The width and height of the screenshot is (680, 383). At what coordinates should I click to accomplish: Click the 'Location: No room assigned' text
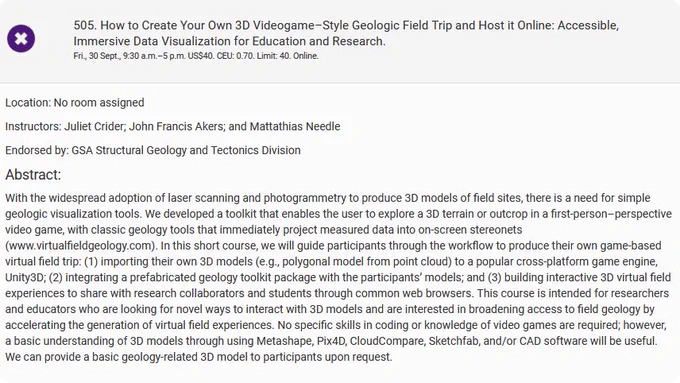75,103
